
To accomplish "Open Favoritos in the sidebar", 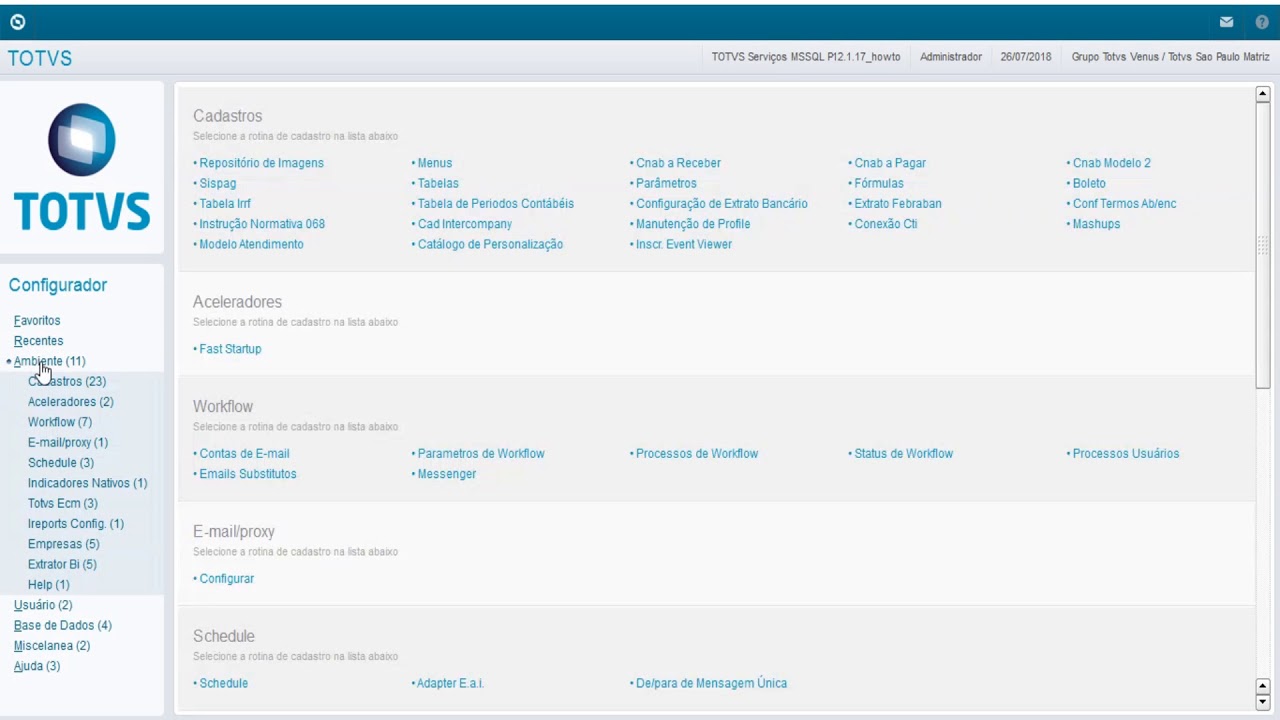I will (37, 321).
